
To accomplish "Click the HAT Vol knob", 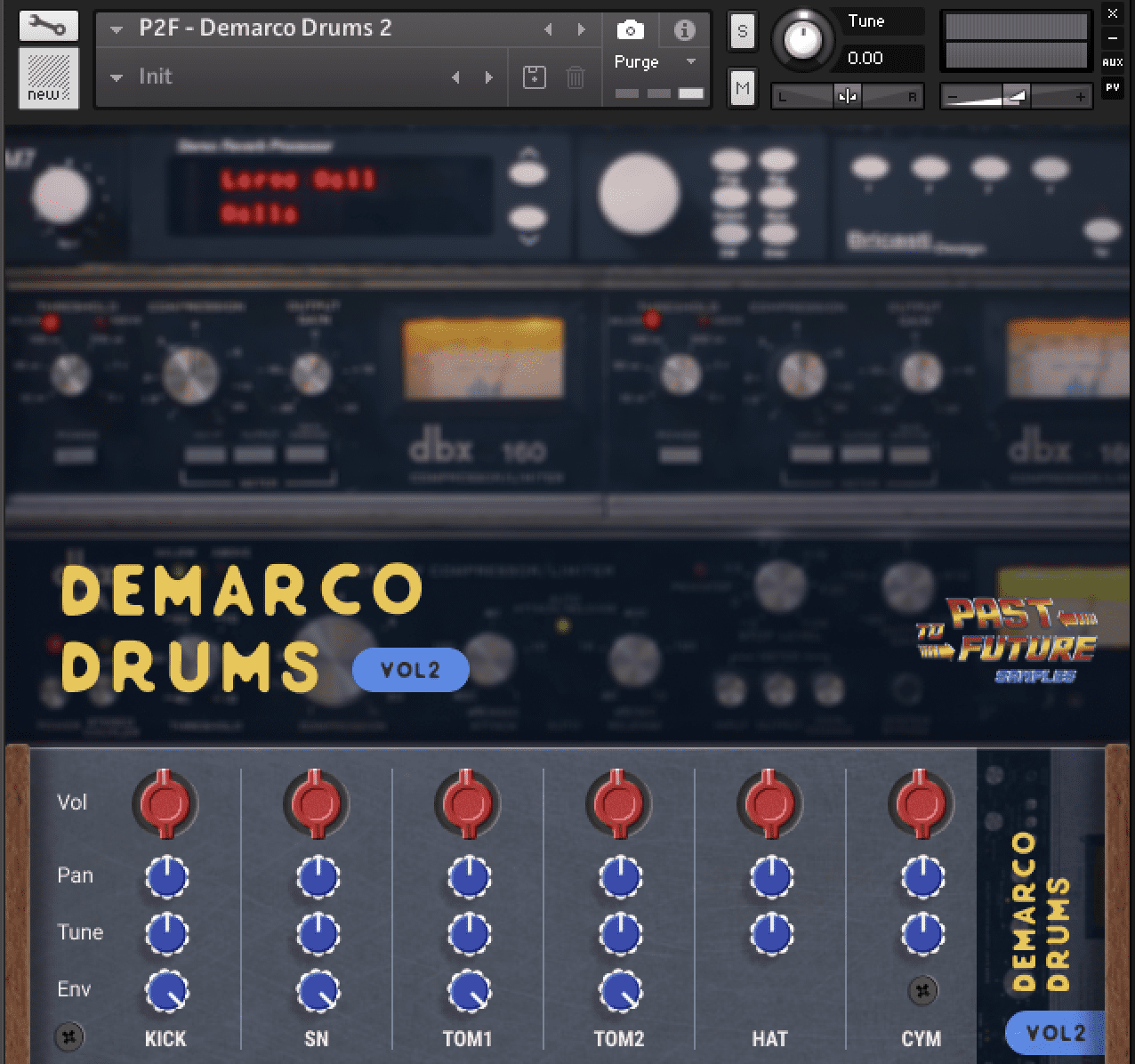I will pyautogui.click(x=770, y=803).
